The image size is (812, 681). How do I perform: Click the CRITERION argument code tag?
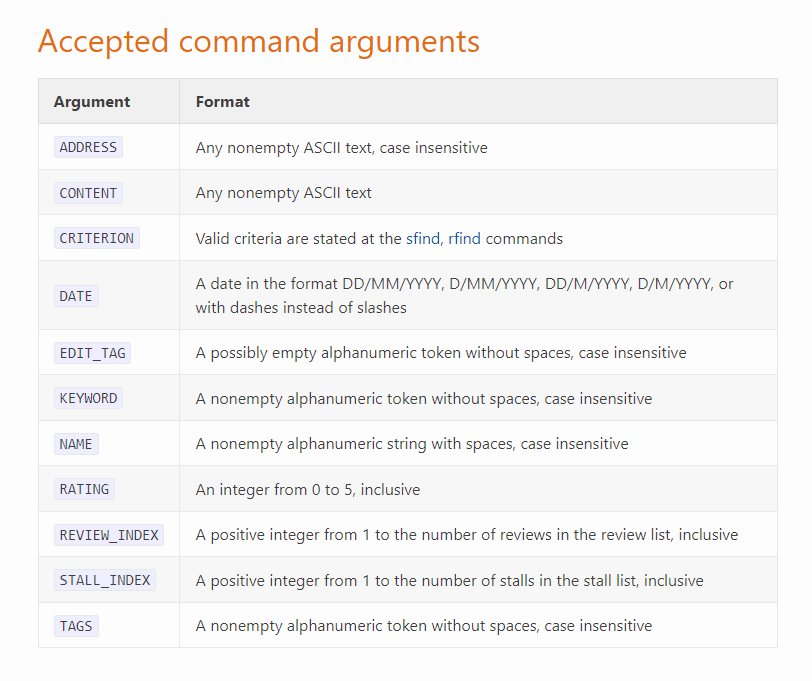[x=96, y=238]
